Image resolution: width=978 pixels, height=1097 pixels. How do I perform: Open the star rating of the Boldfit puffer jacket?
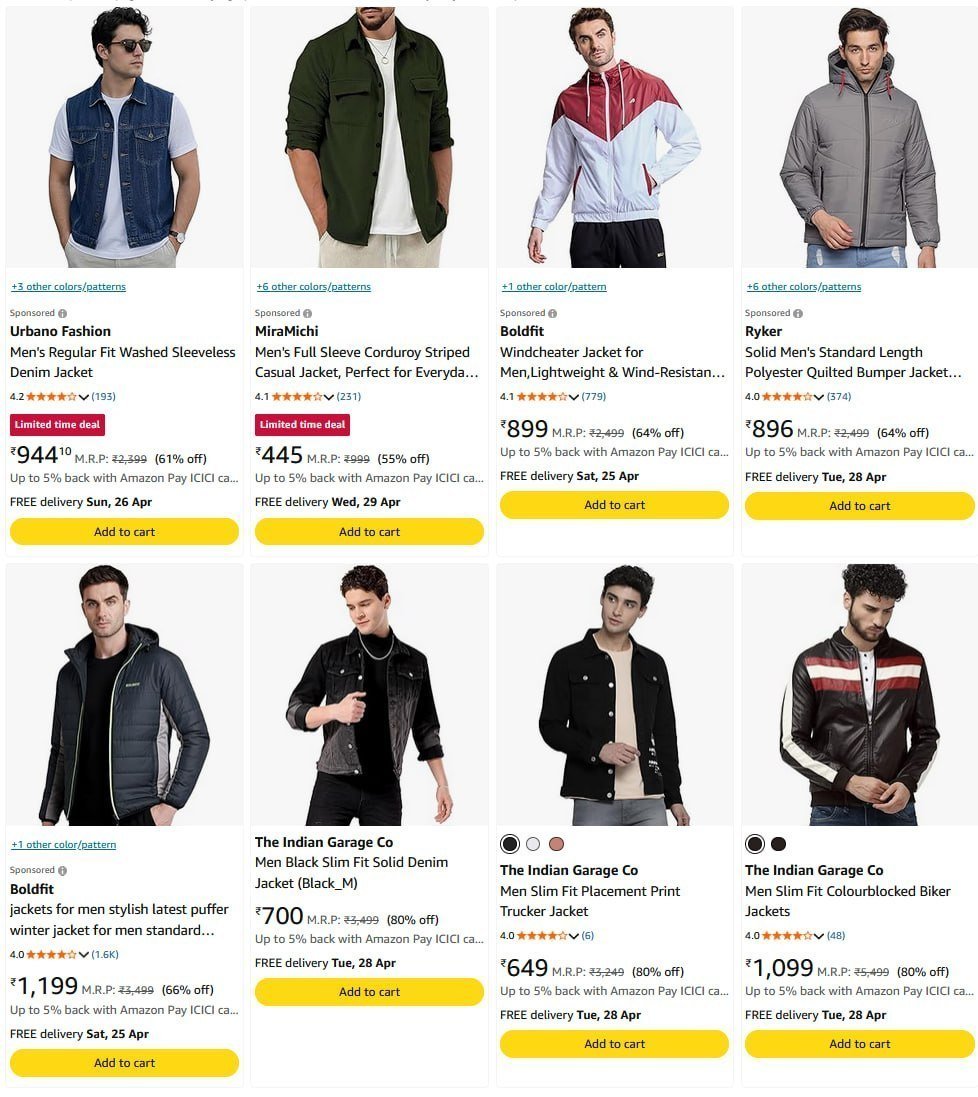pos(52,955)
